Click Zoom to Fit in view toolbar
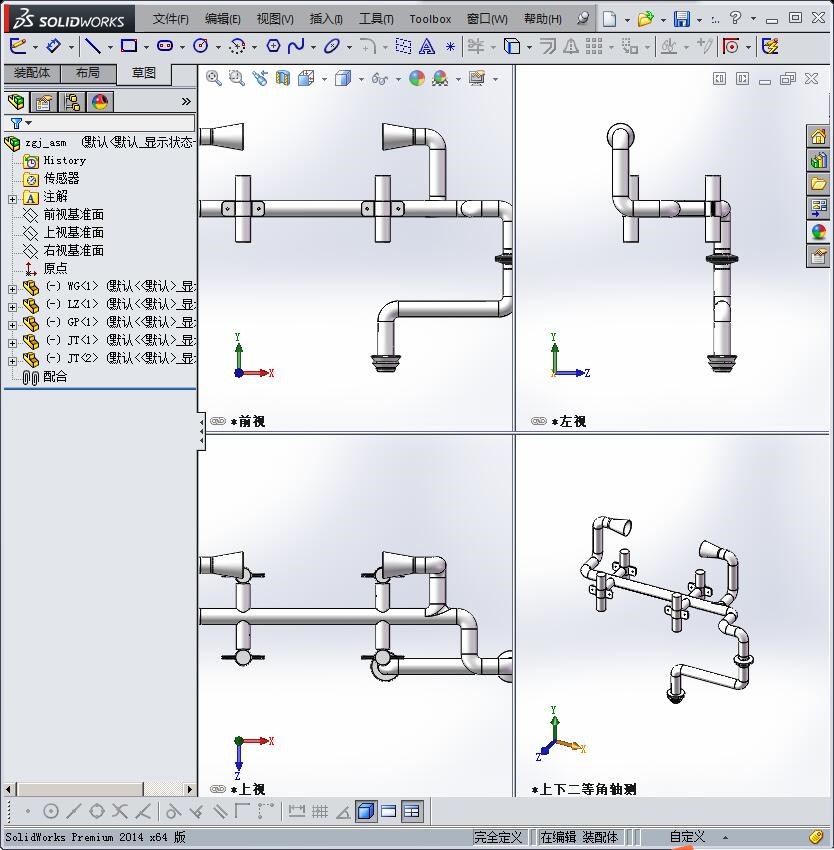834x850 pixels. pos(214,79)
